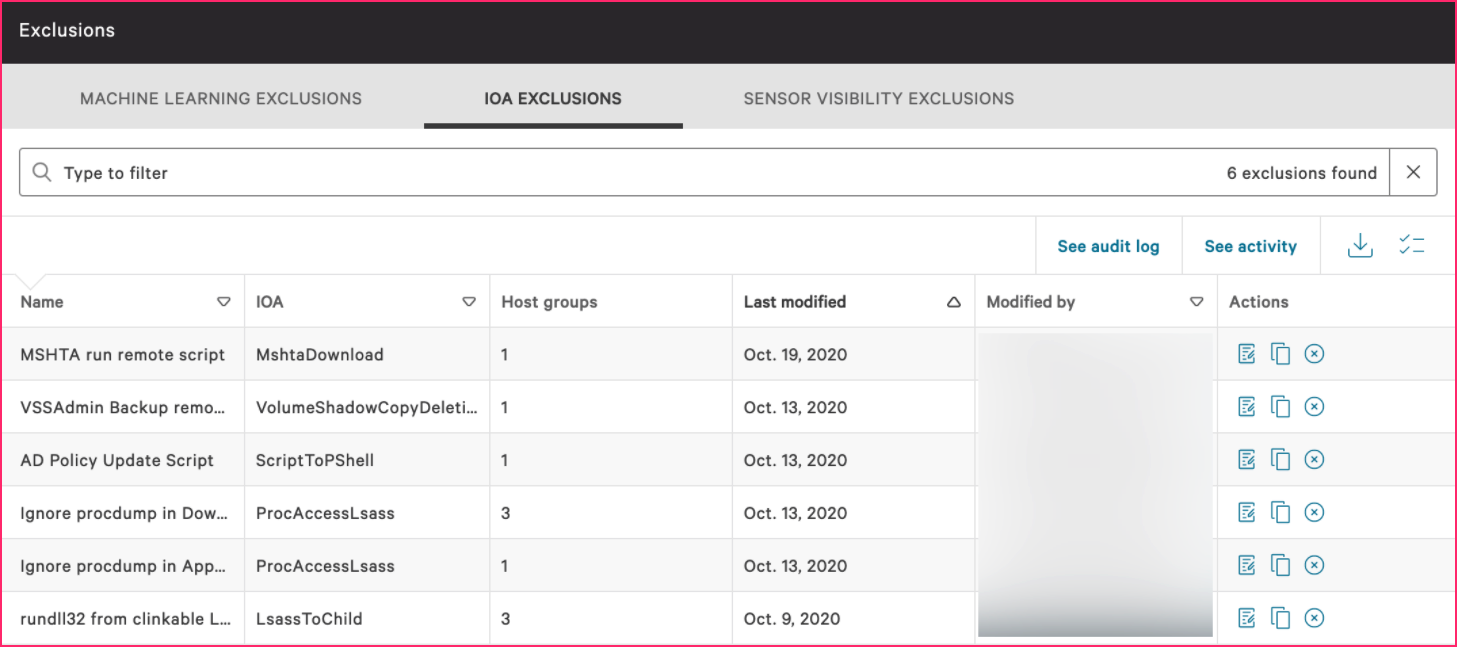Select the Ignore procudump in App... name cell
1457x647 pixels.
click(123, 566)
